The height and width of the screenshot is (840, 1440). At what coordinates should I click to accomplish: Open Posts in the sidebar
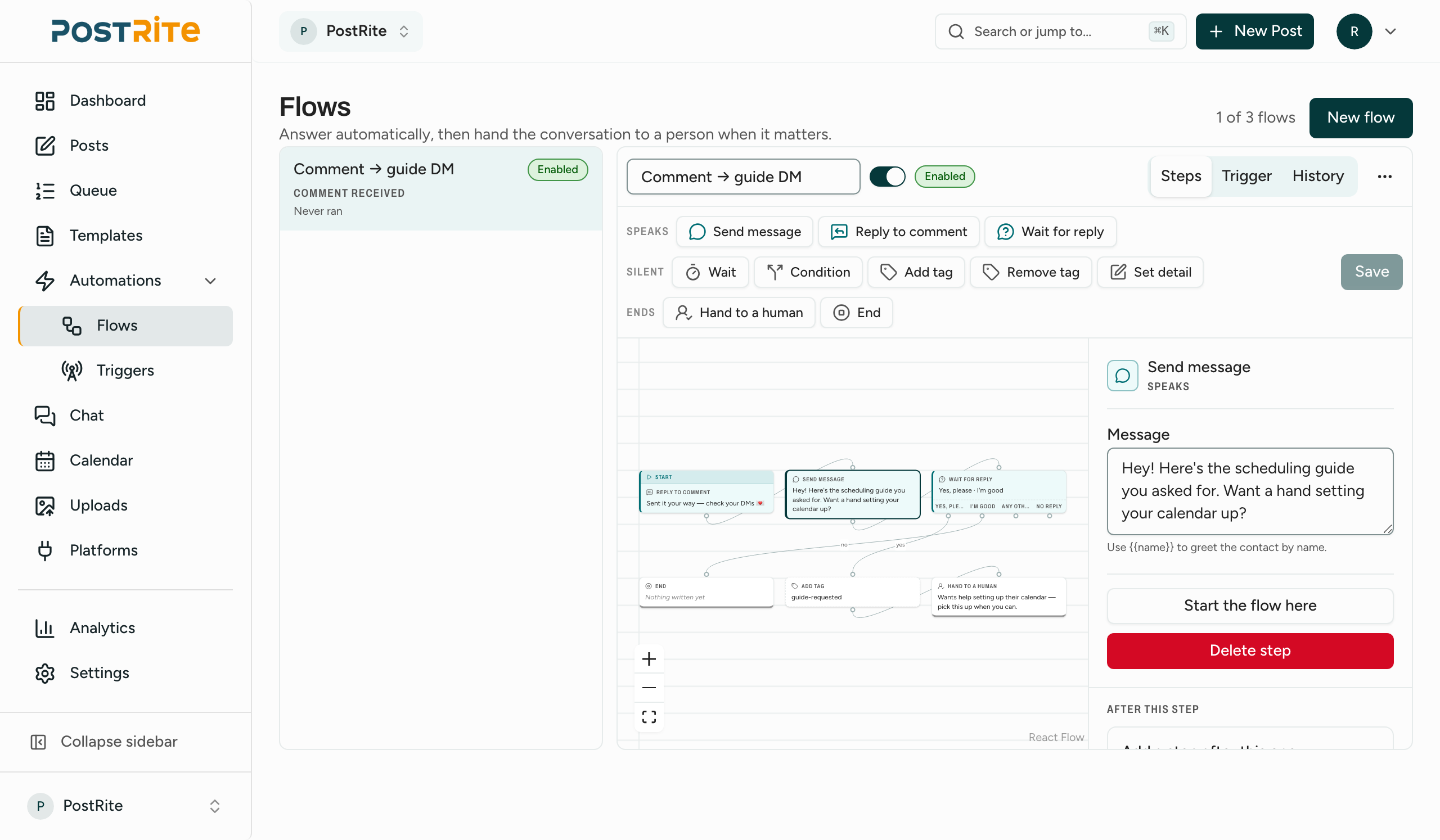click(125, 146)
